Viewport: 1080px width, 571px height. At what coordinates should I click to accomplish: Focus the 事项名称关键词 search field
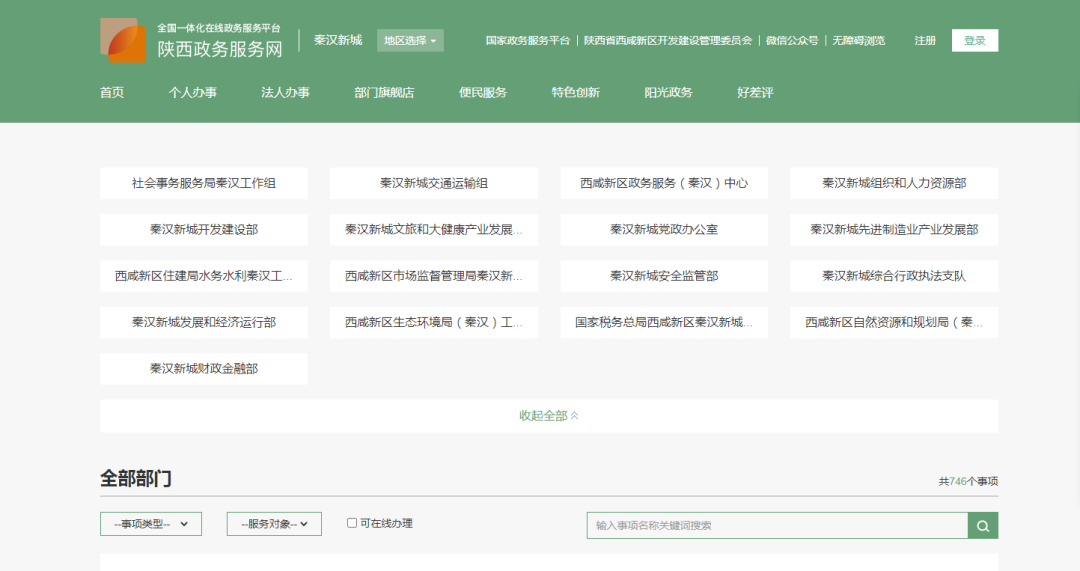[x=777, y=526]
